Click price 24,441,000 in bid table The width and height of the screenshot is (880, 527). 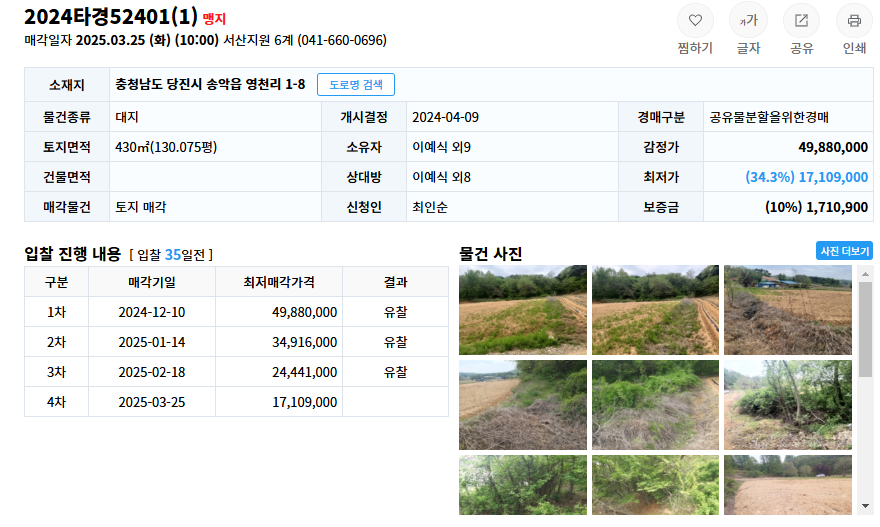tap(304, 372)
